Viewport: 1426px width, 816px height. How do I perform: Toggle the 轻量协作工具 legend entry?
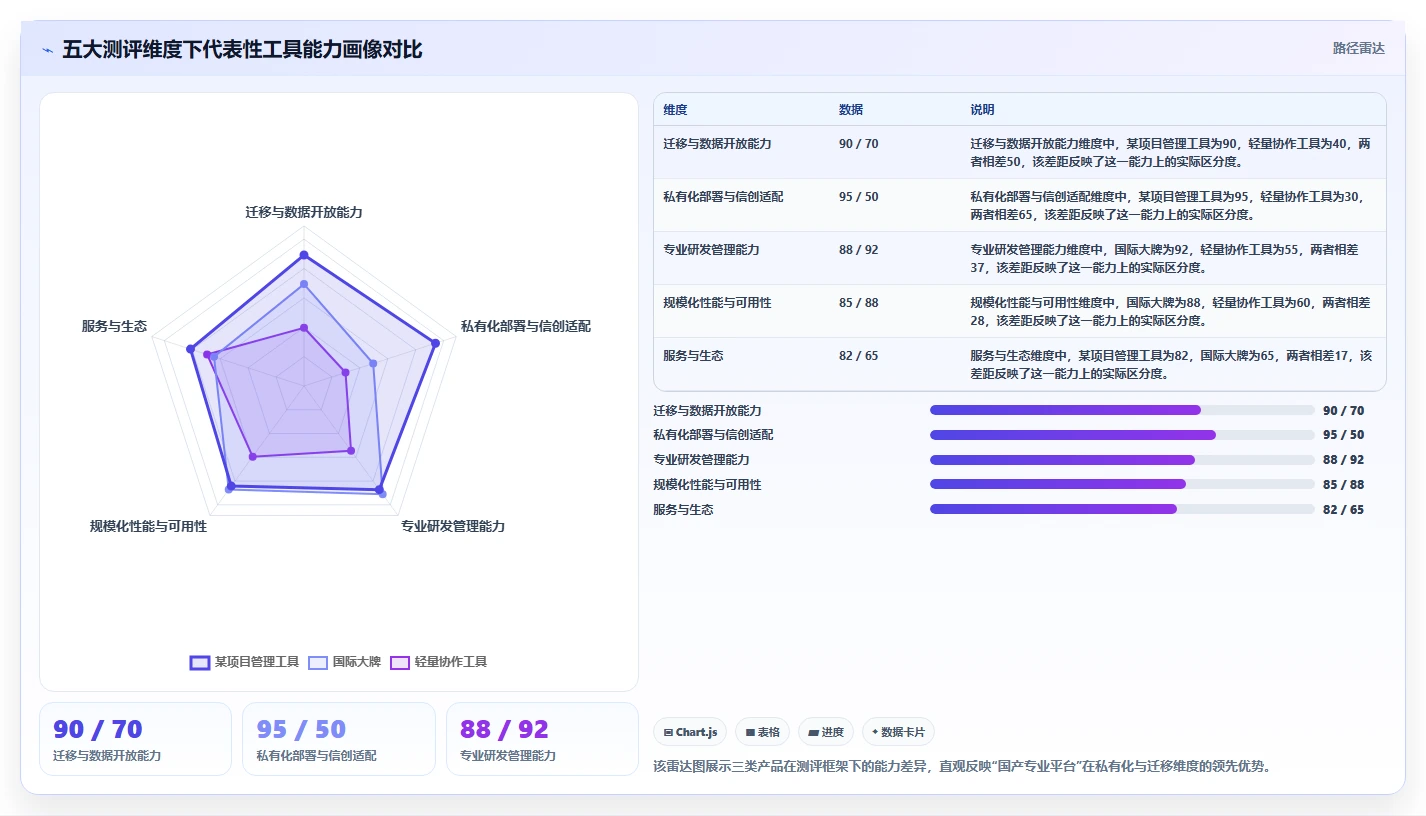(439, 662)
